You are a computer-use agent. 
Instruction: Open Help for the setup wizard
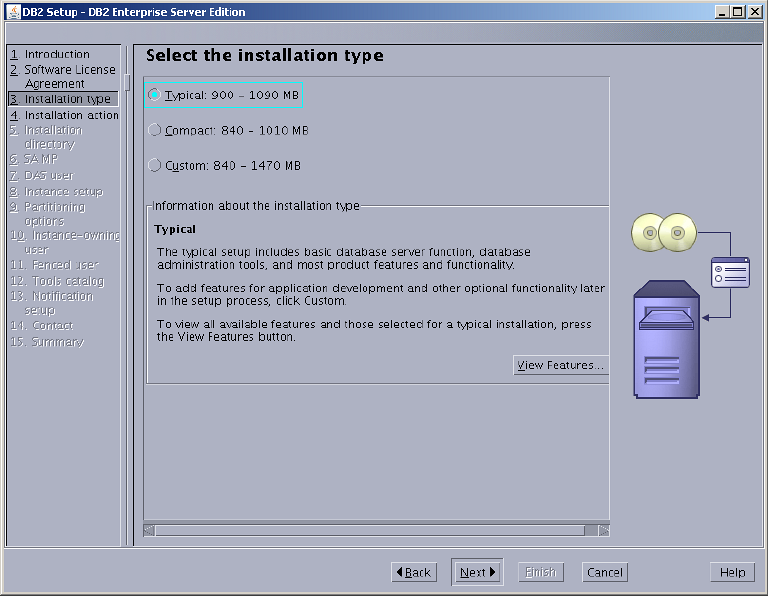[732, 572]
